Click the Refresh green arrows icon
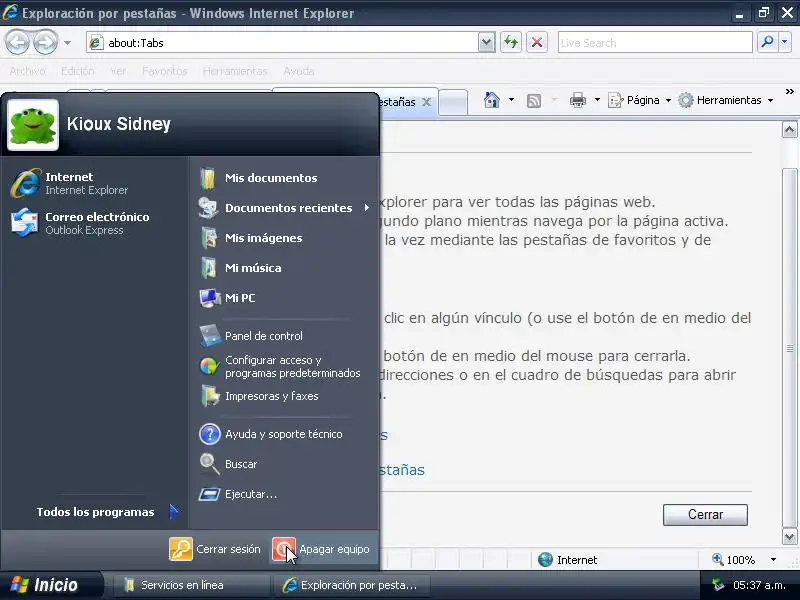The image size is (800, 600). (x=511, y=42)
